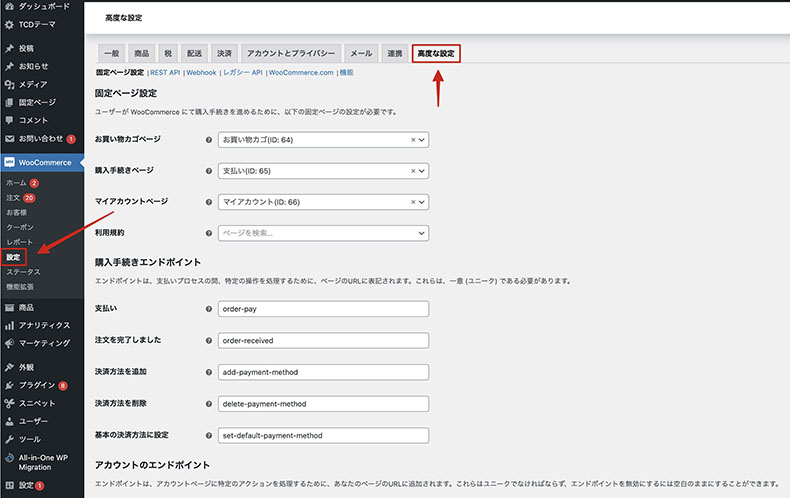Click help icon beside 支払い endpoint
This screenshot has width=790, height=498.
tap(209, 309)
